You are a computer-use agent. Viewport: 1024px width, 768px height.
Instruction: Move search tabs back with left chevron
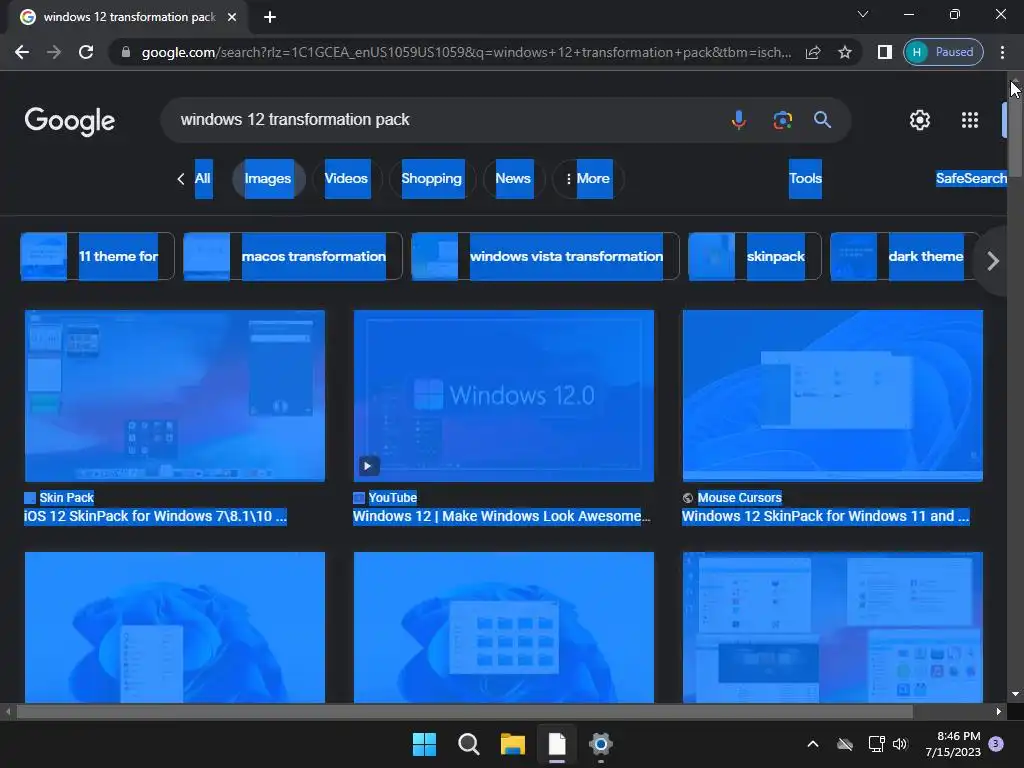point(180,179)
